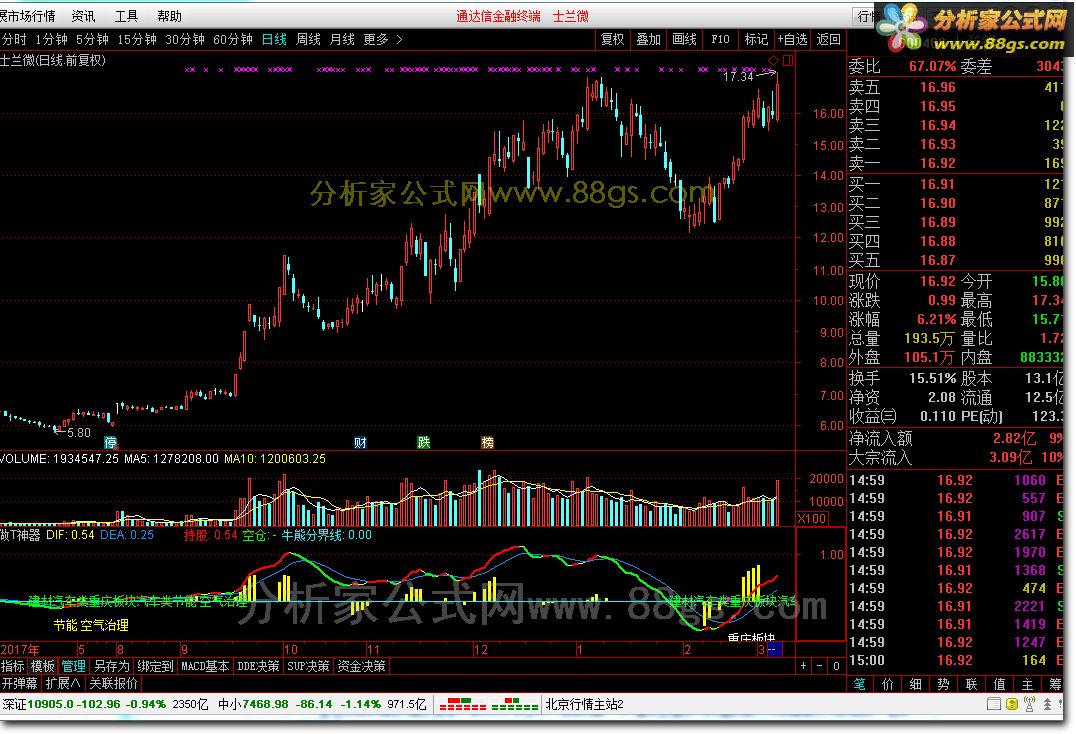Open the 指标 indicator tab
1076x734 pixels.
(x=13, y=666)
